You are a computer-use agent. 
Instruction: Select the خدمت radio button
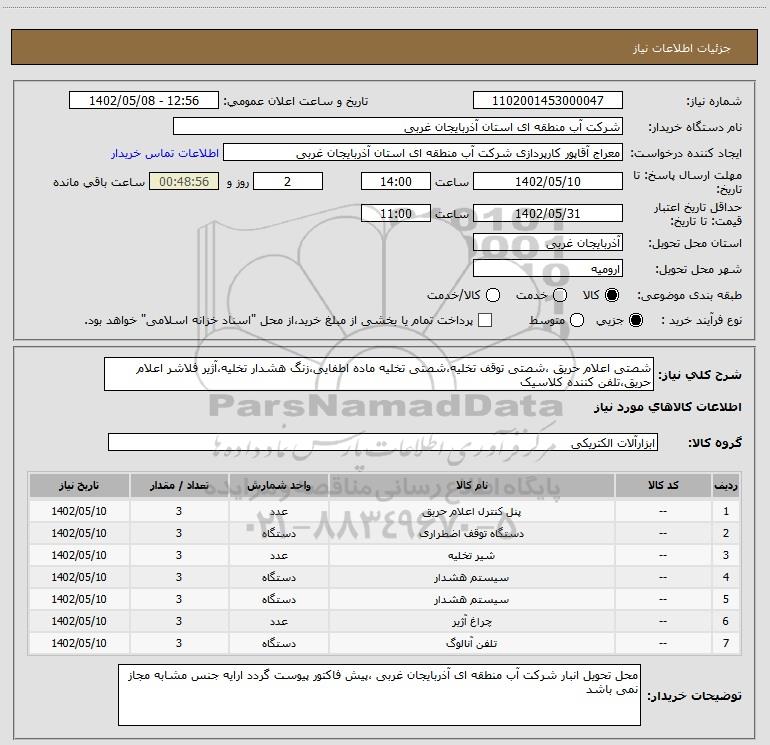point(560,295)
